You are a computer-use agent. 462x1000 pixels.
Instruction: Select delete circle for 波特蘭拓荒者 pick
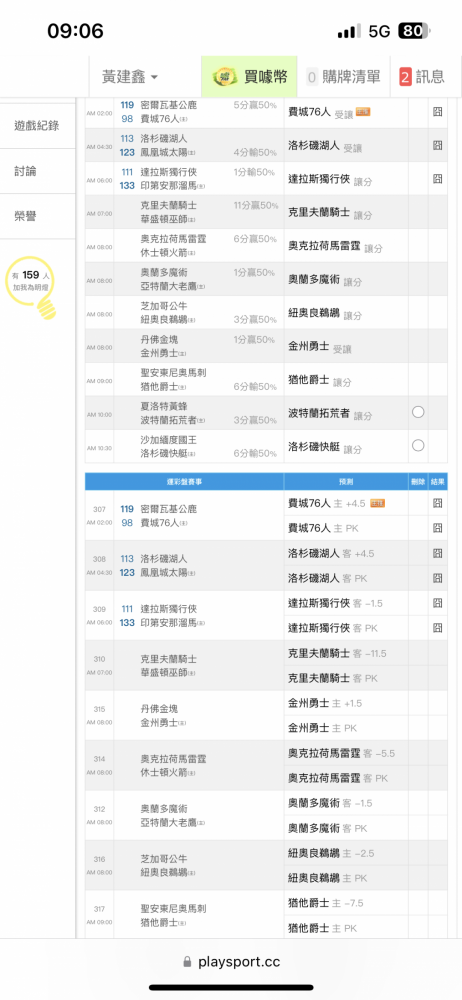coord(418,412)
